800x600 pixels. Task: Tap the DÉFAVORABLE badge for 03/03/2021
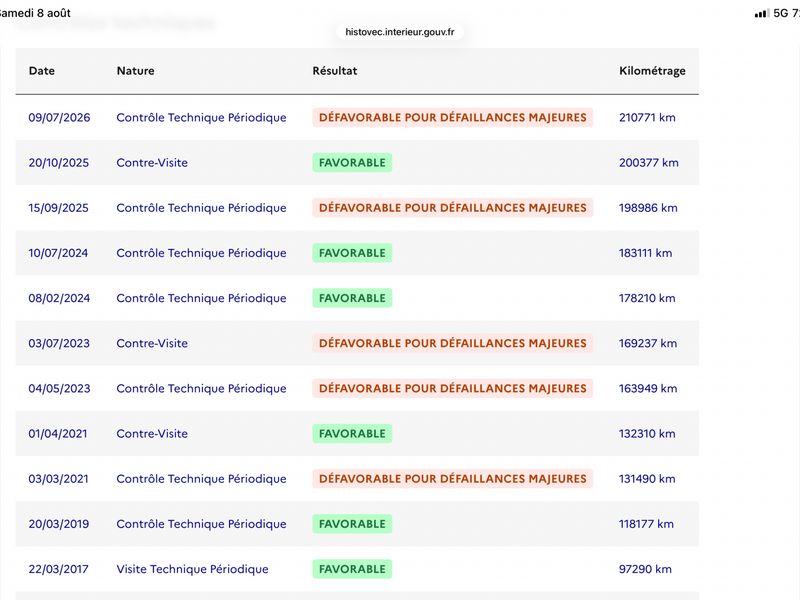453,479
